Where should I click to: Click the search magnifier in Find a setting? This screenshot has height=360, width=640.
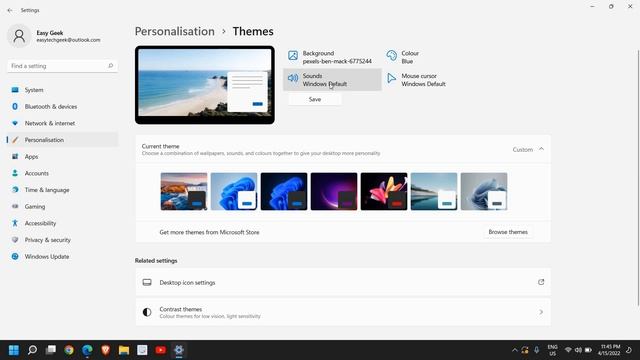(110, 66)
